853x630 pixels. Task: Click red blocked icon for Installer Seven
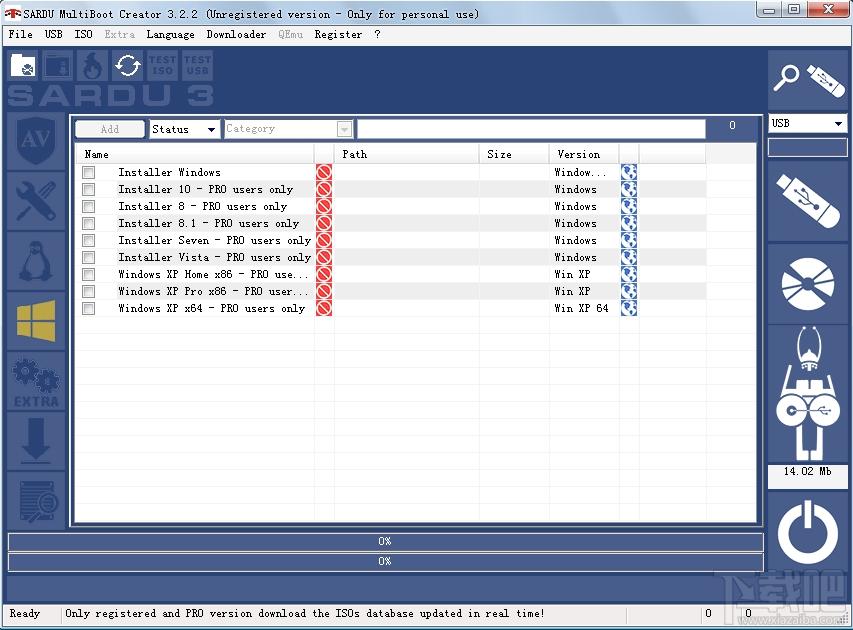tap(324, 240)
